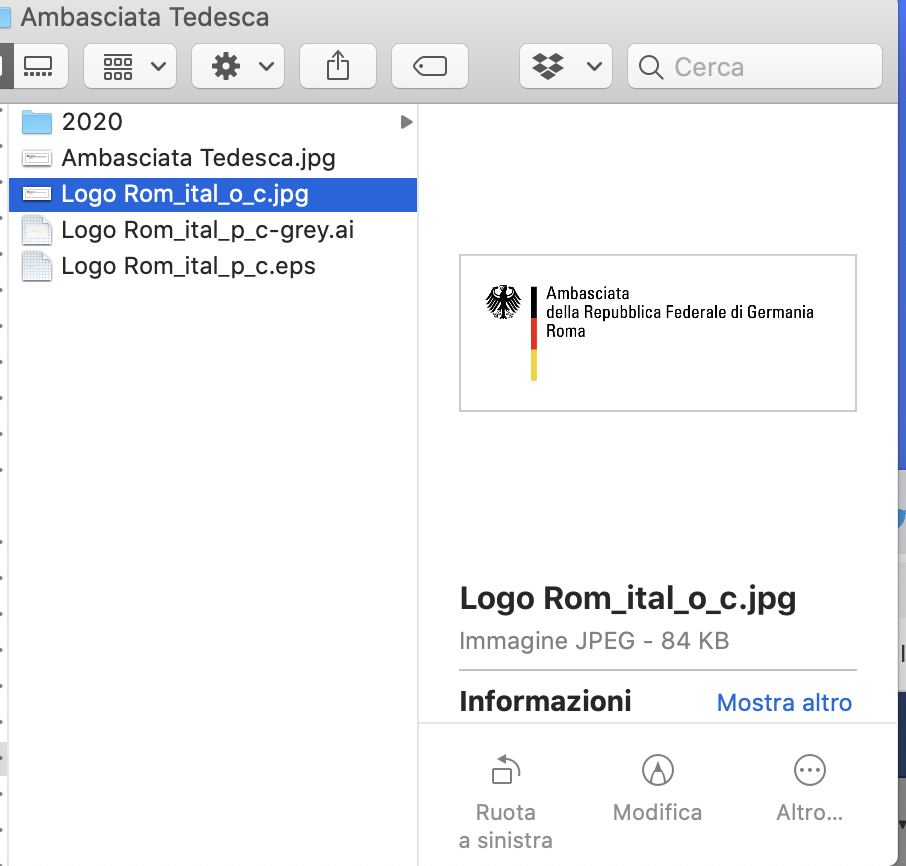906x866 pixels.
Task: Click the Immagine JPEG - 84 KB text
Action: 594,641
